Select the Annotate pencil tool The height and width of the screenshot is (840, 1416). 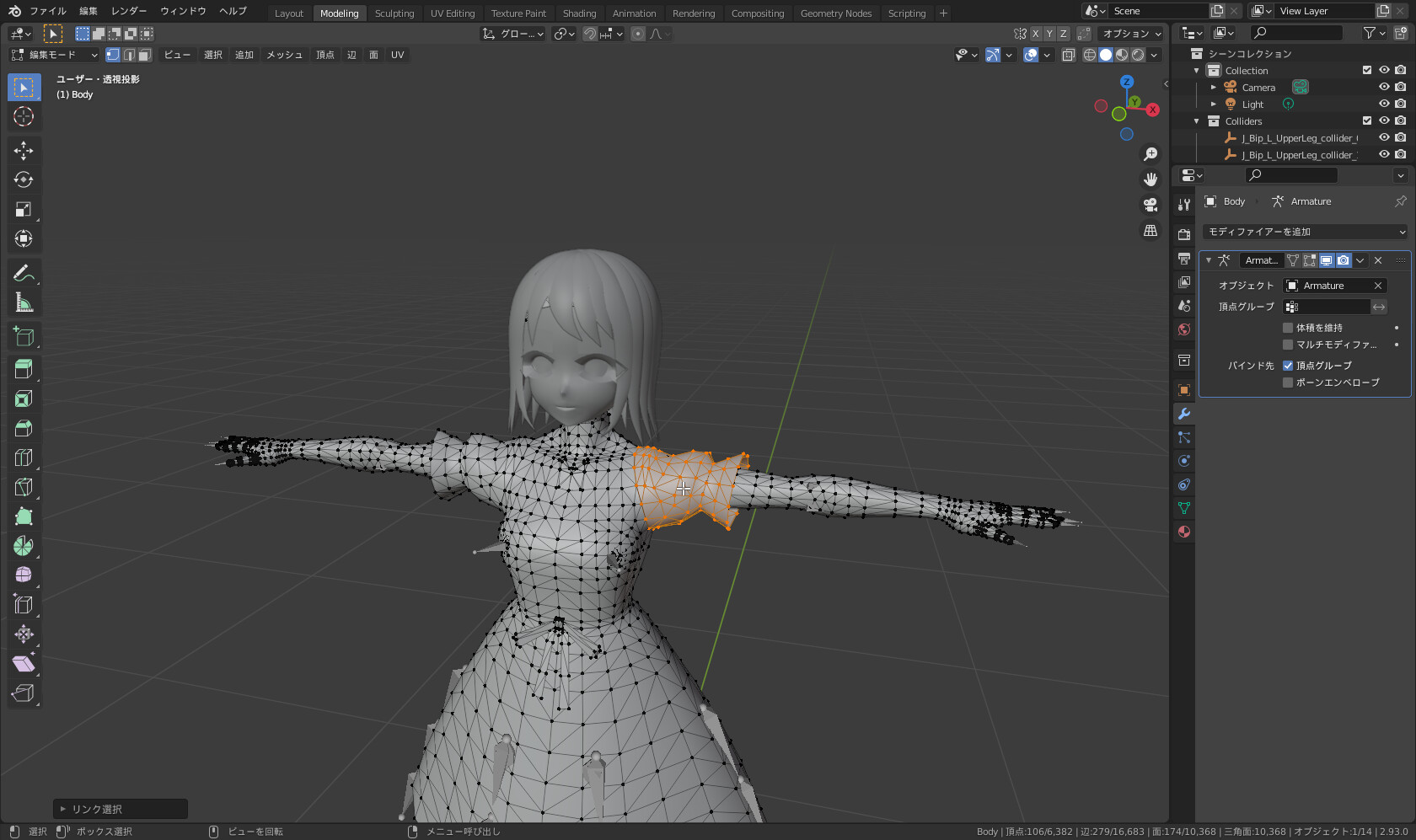click(24, 273)
